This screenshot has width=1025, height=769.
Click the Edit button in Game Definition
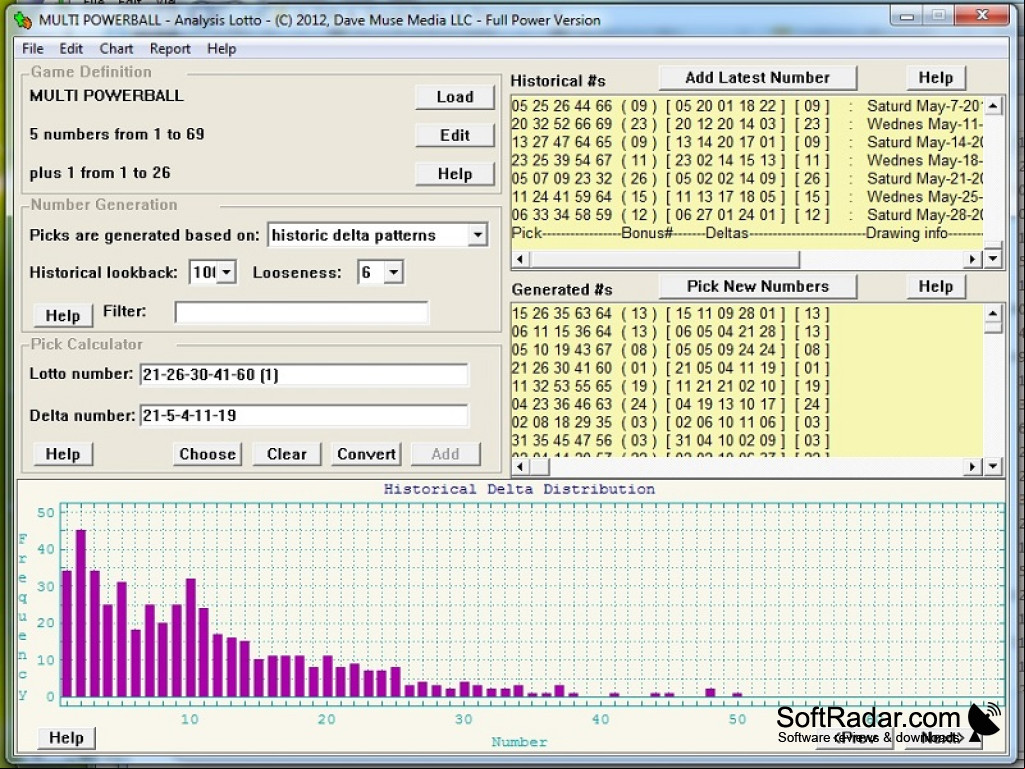tap(455, 135)
